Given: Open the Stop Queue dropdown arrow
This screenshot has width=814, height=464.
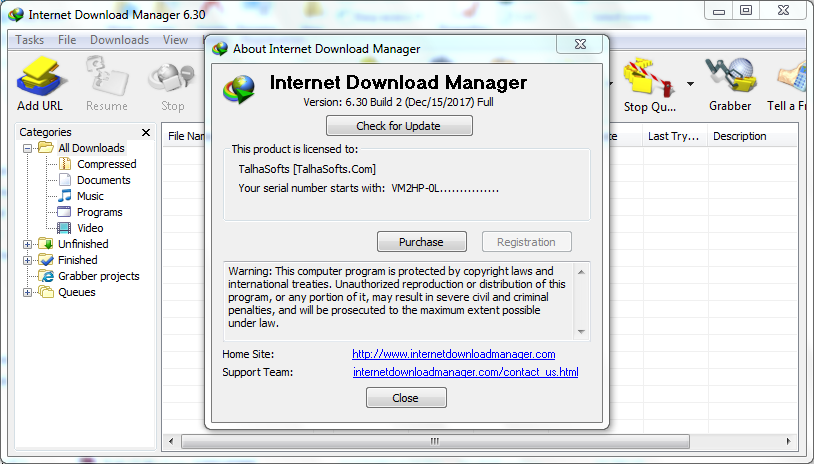Looking at the screenshot, I should pyautogui.click(x=690, y=84).
